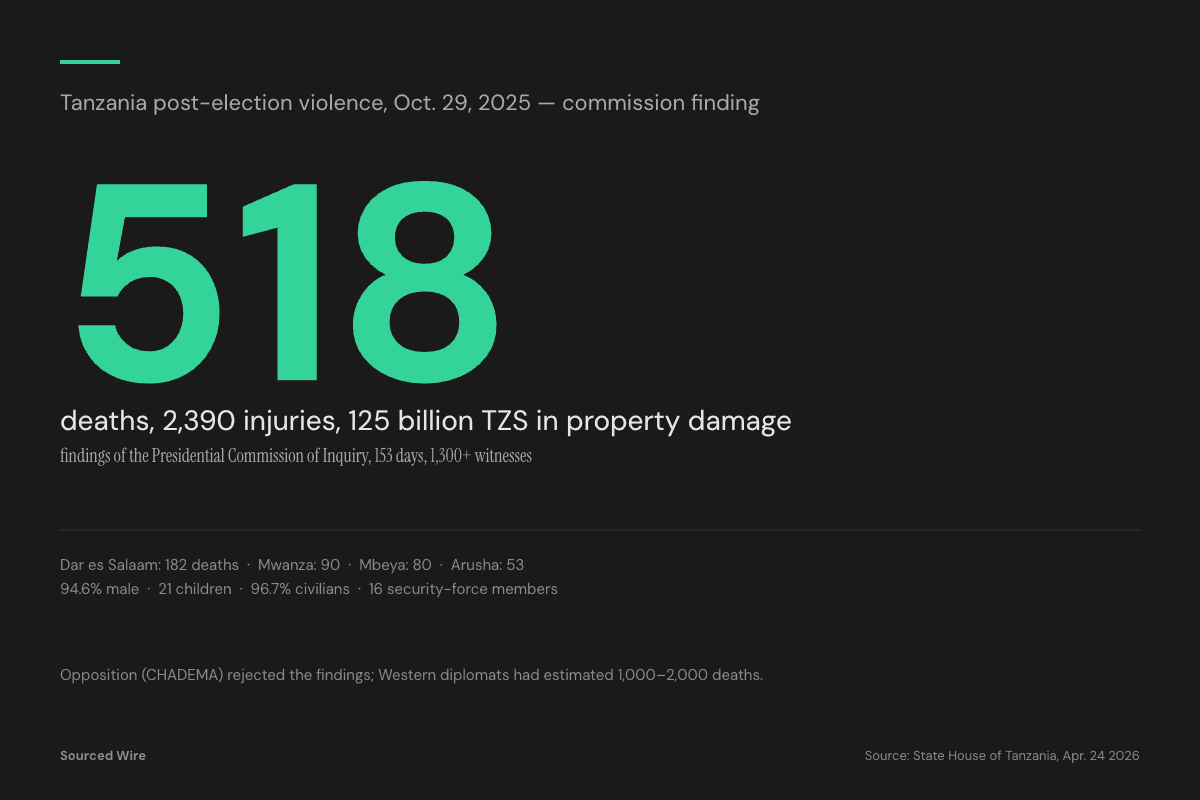The image size is (1200, 800).
Task: Click the Presidential Commission of Inquiry findings line
Action: tap(296, 456)
